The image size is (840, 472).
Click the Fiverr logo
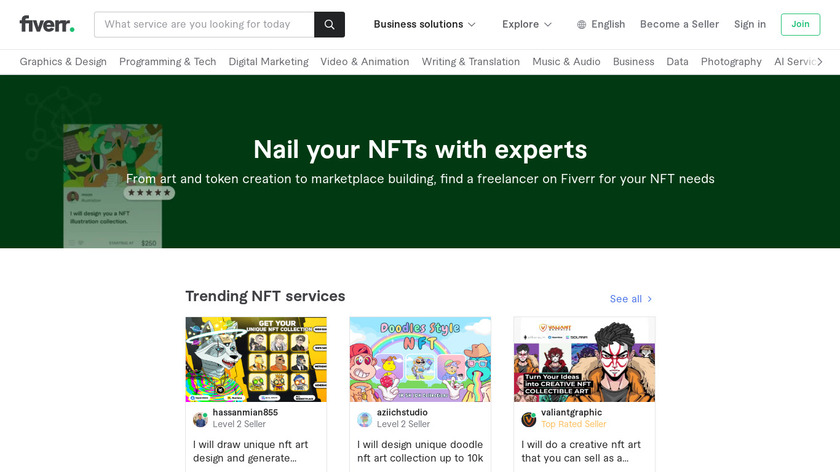(47, 24)
